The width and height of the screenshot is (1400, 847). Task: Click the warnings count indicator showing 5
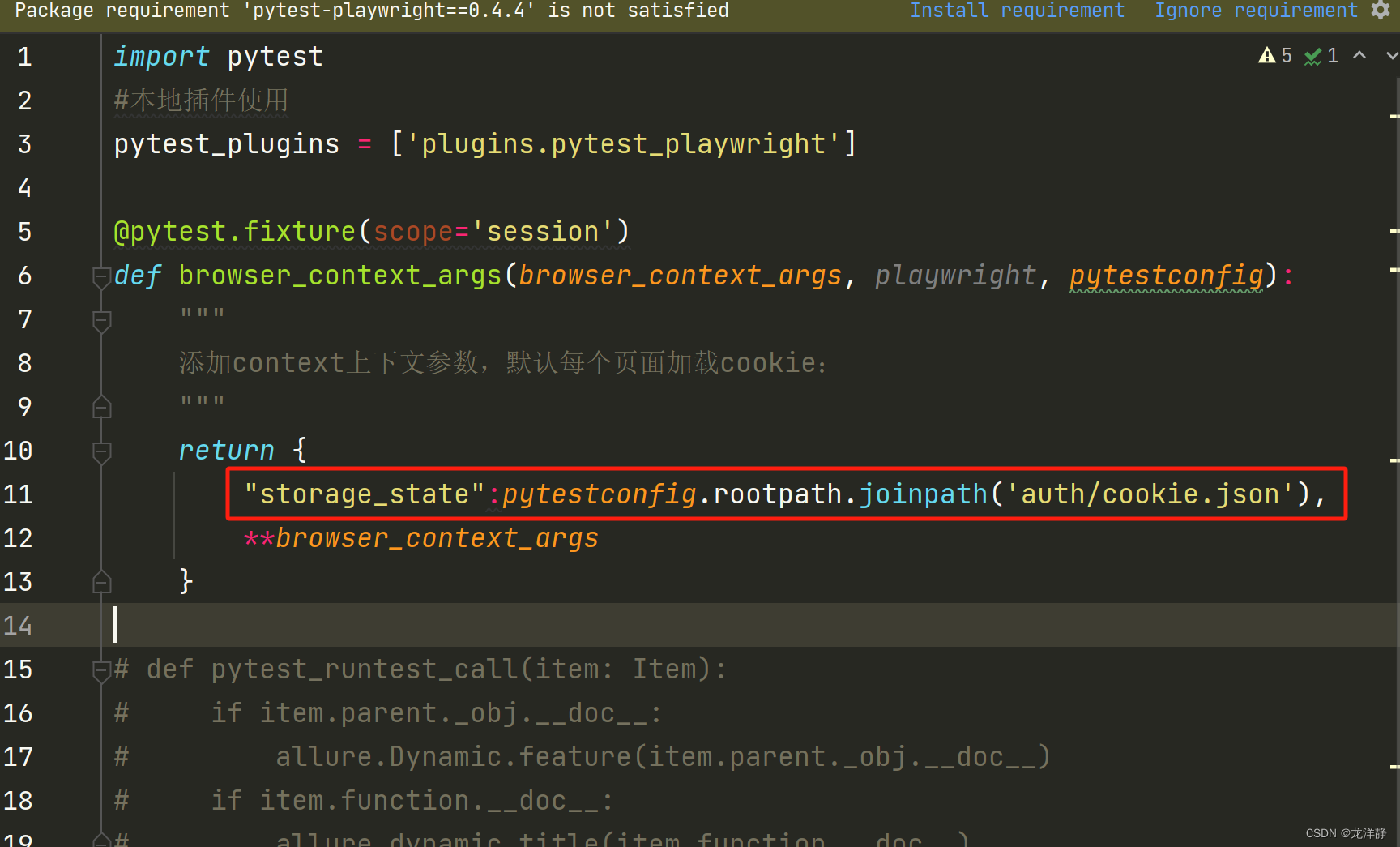click(1275, 55)
